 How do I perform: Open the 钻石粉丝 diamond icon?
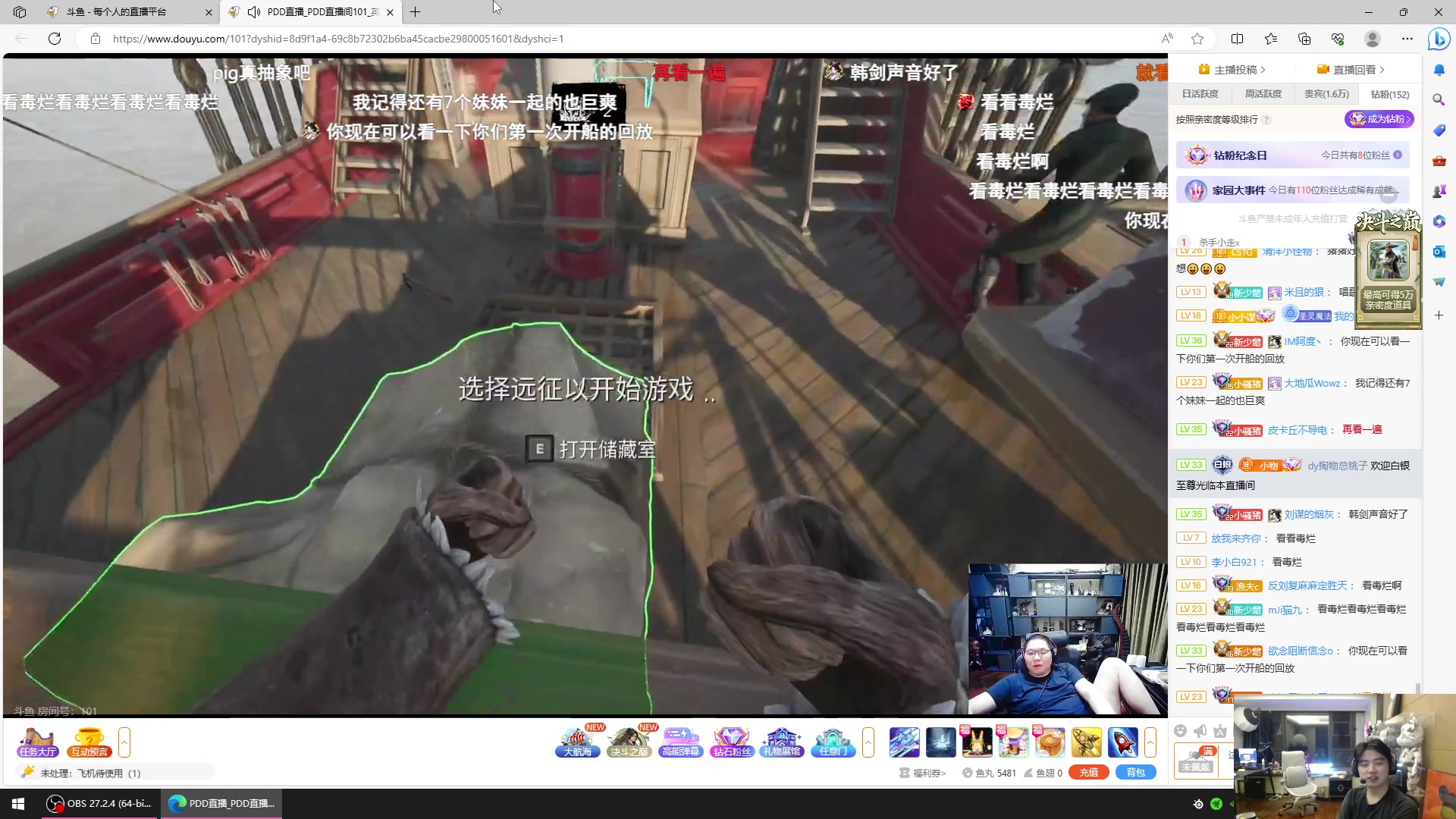pyautogui.click(x=732, y=742)
